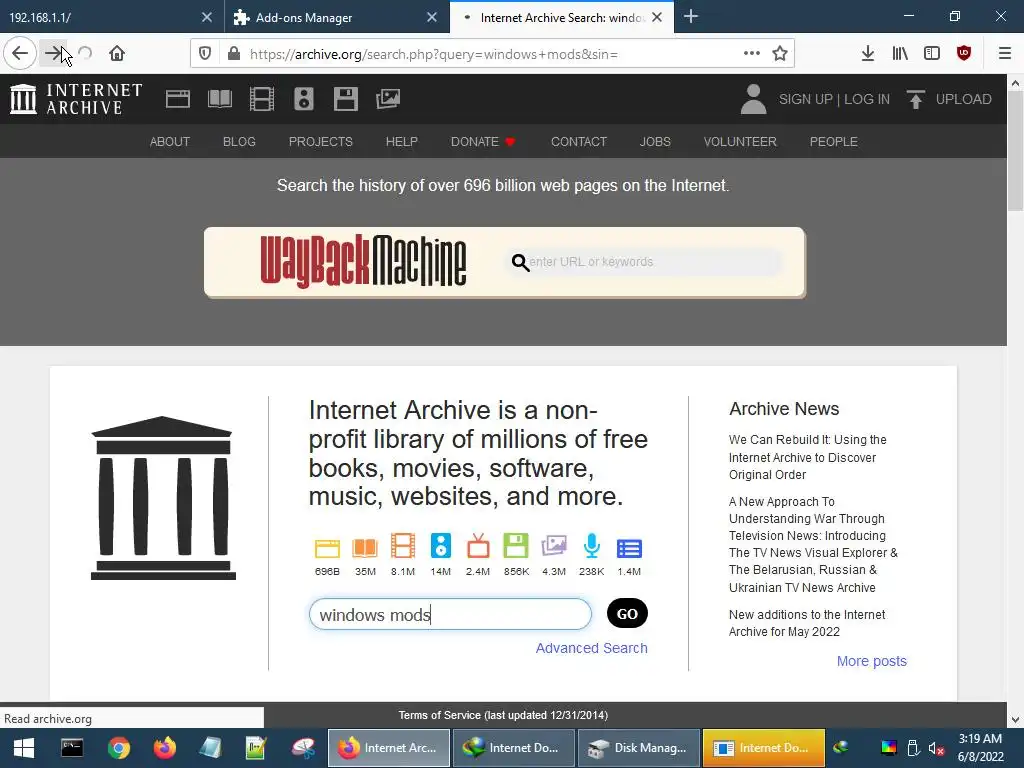Screen dimensions: 1024x768
Task: Open the microphone 238K concerts icon
Action: (592, 546)
